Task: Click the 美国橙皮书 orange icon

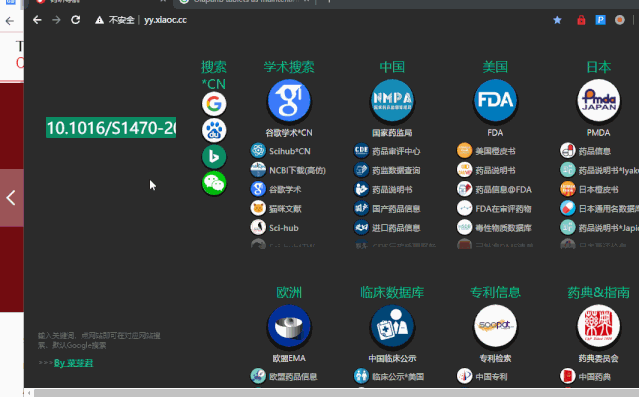Action: point(464,151)
